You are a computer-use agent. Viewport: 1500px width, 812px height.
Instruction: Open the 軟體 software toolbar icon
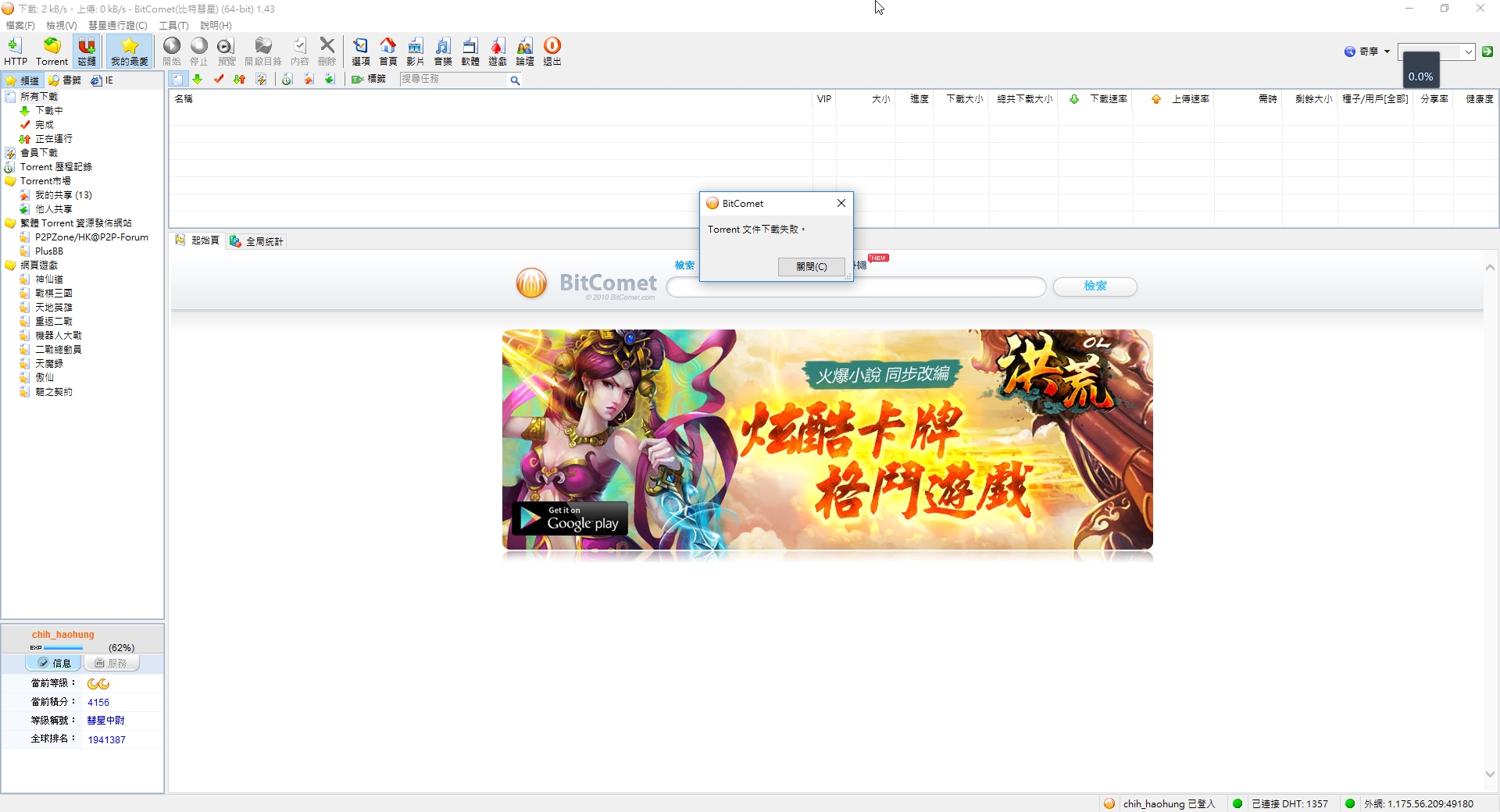click(470, 52)
